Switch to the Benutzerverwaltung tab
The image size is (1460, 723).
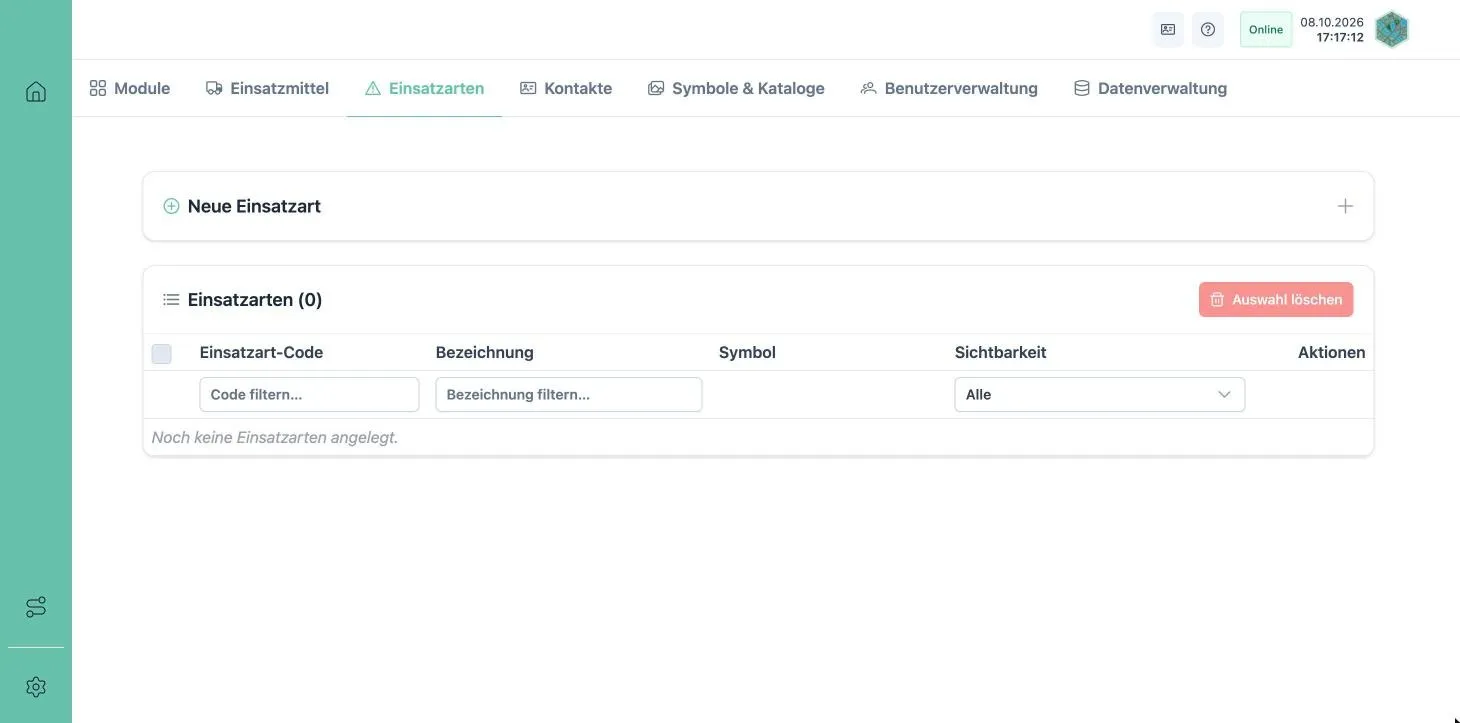coord(950,88)
